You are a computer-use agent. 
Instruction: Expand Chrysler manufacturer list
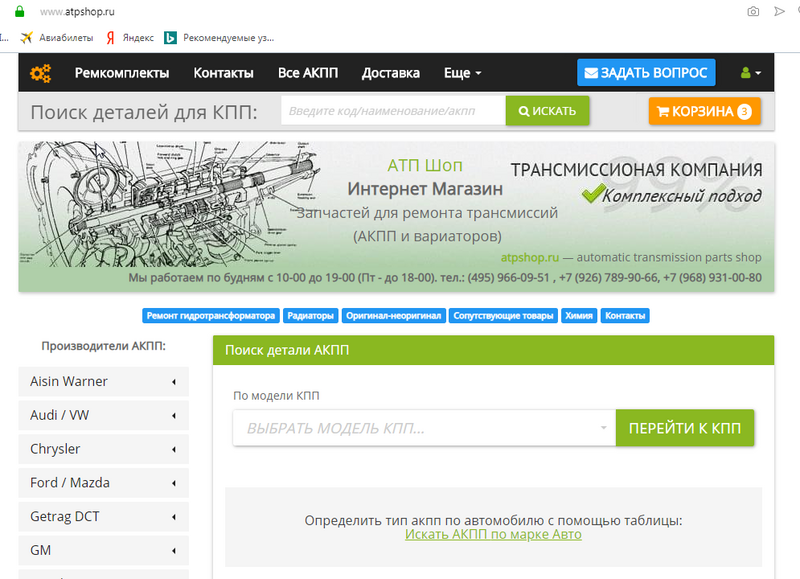point(104,449)
